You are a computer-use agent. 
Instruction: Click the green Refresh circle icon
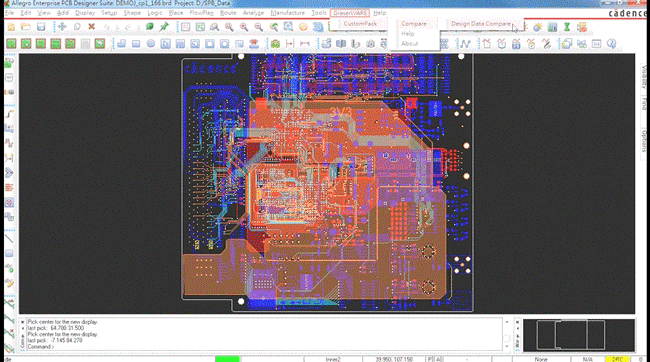(150, 27)
